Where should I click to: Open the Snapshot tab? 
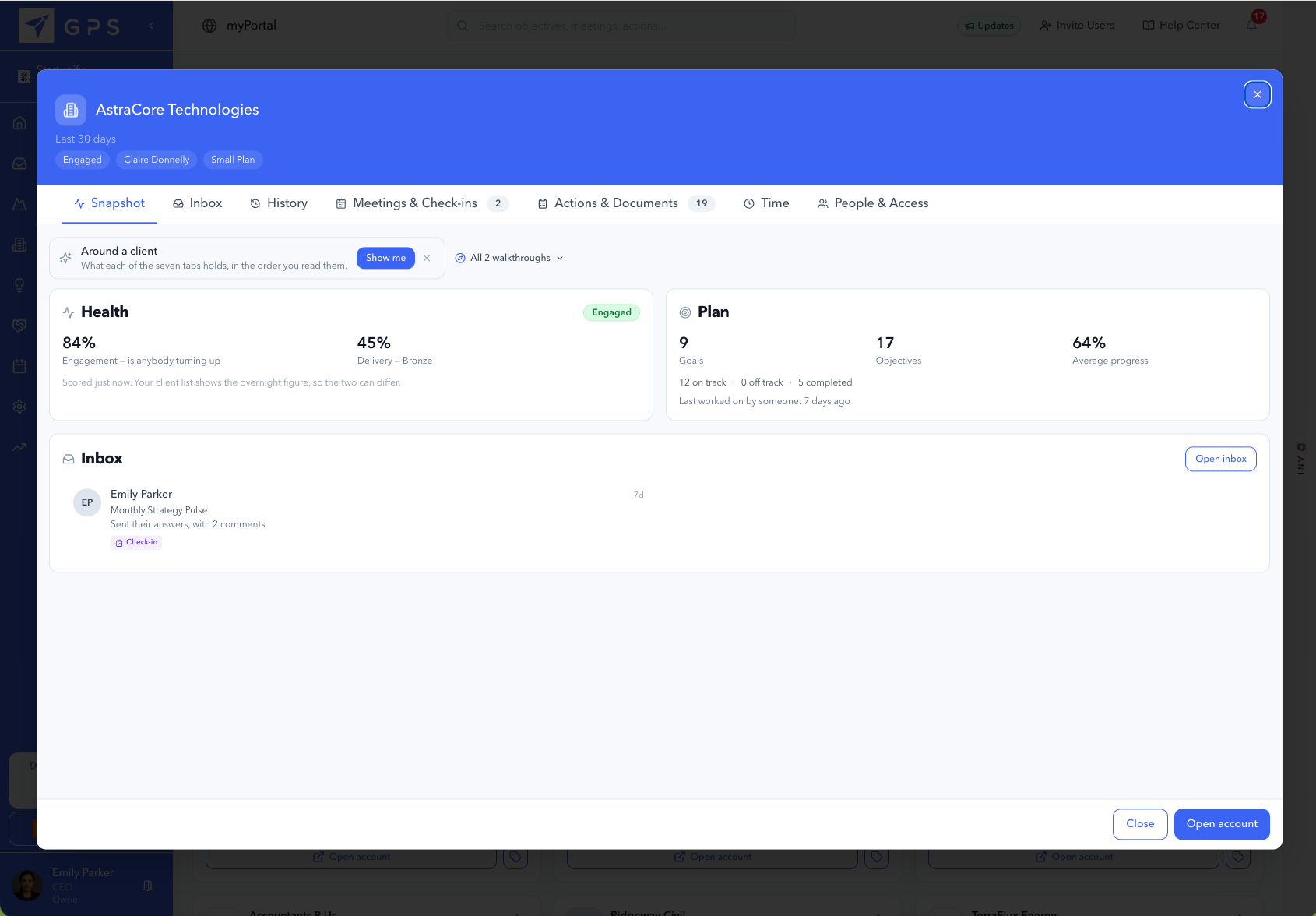pyautogui.click(x=109, y=203)
